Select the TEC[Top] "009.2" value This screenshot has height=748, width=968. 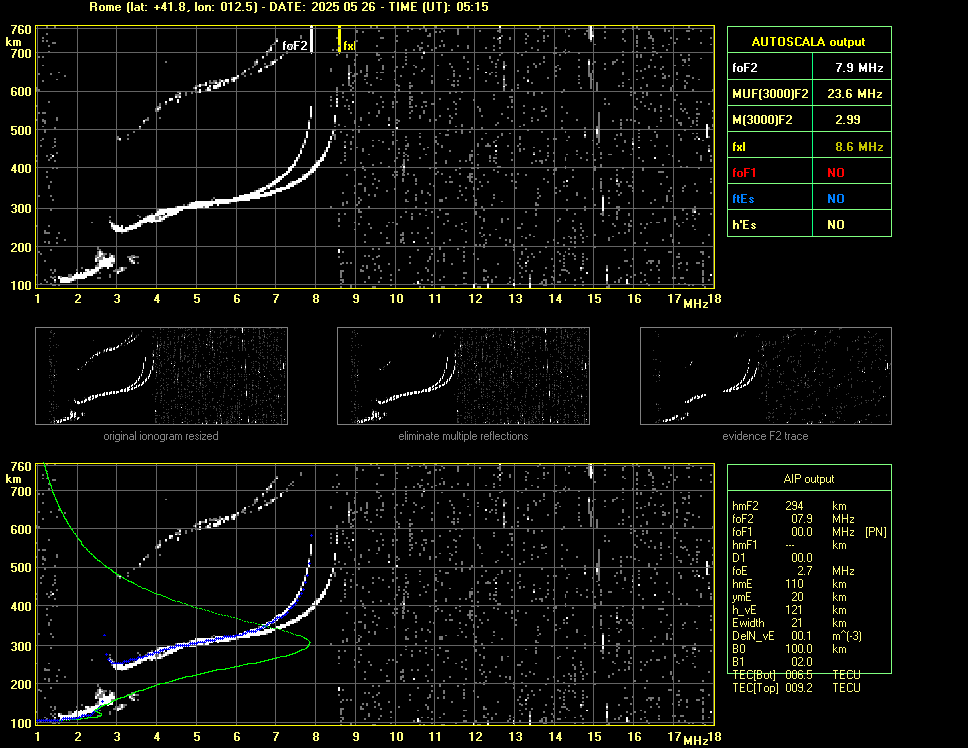coord(798,688)
